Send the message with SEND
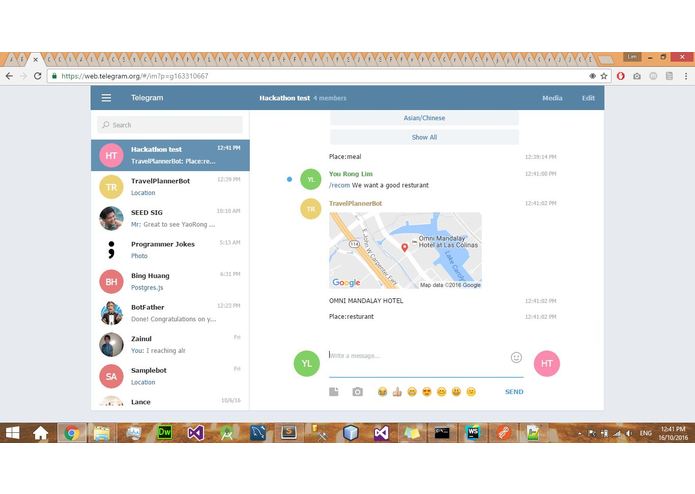 pyautogui.click(x=514, y=392)
